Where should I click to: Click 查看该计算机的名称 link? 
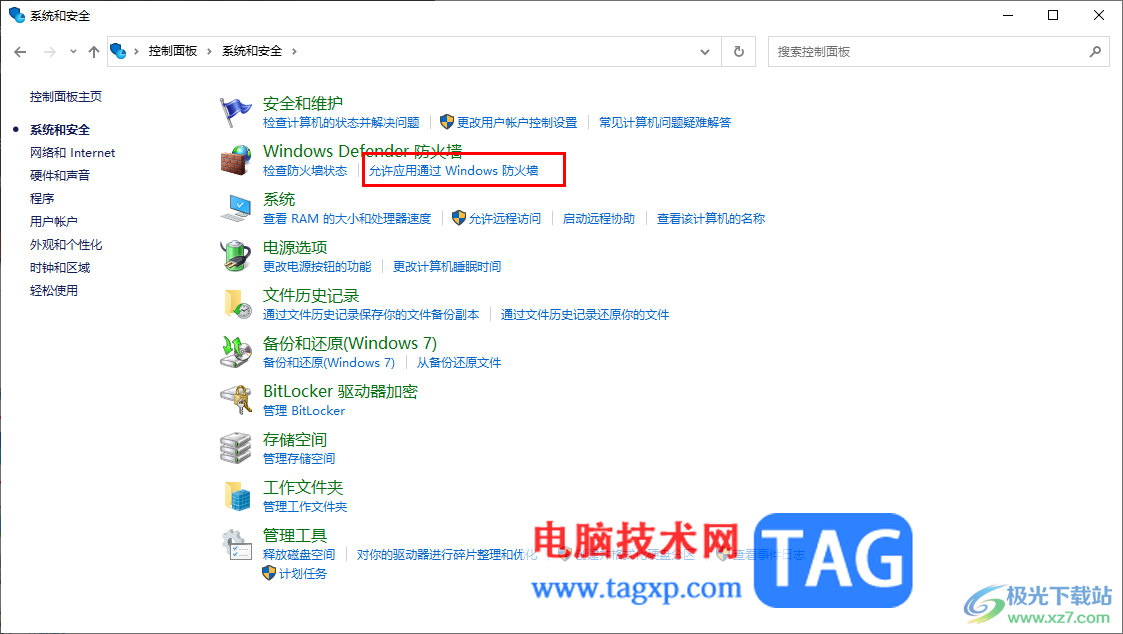click(x=711, y=218)
